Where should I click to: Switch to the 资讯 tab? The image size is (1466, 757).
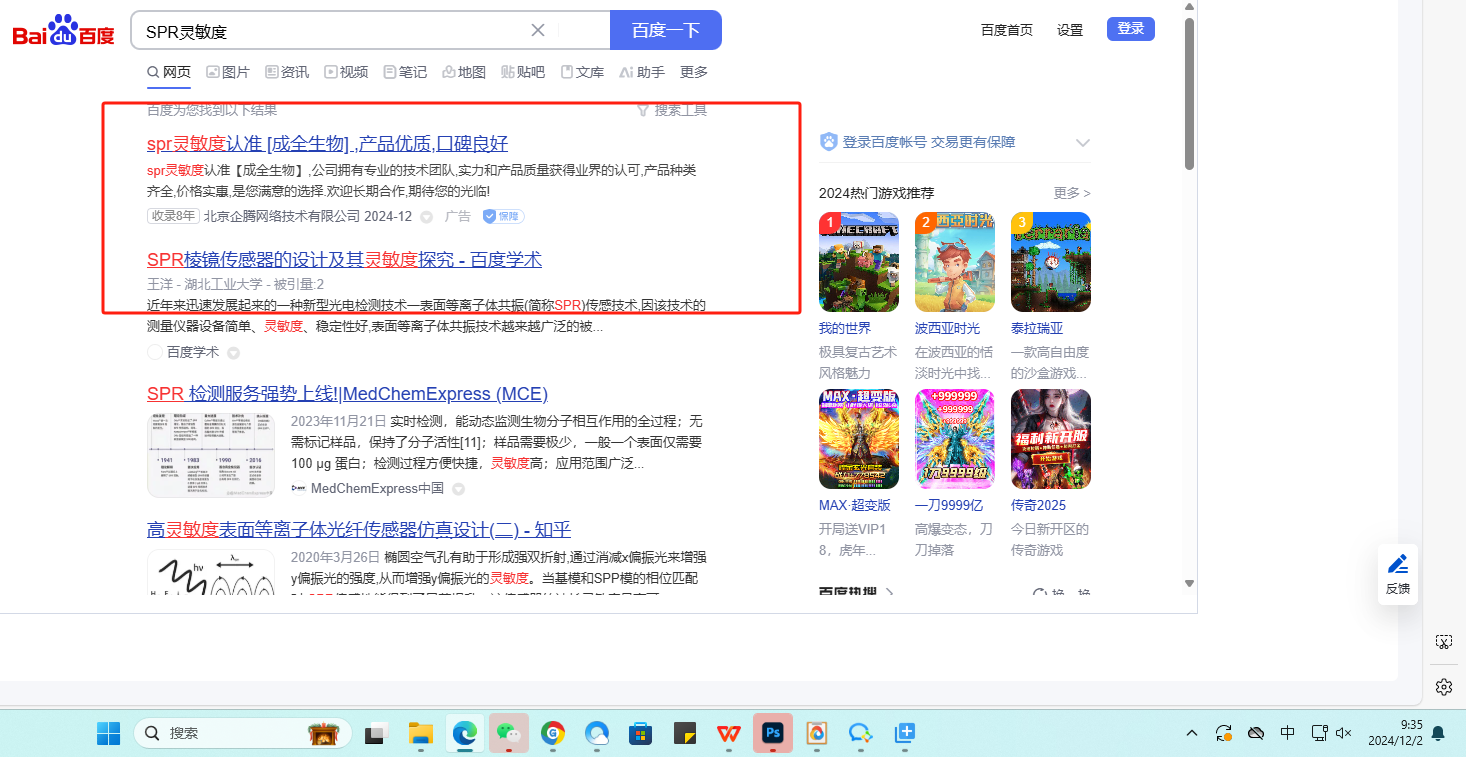pyautogui.click(x=287, y=72)
